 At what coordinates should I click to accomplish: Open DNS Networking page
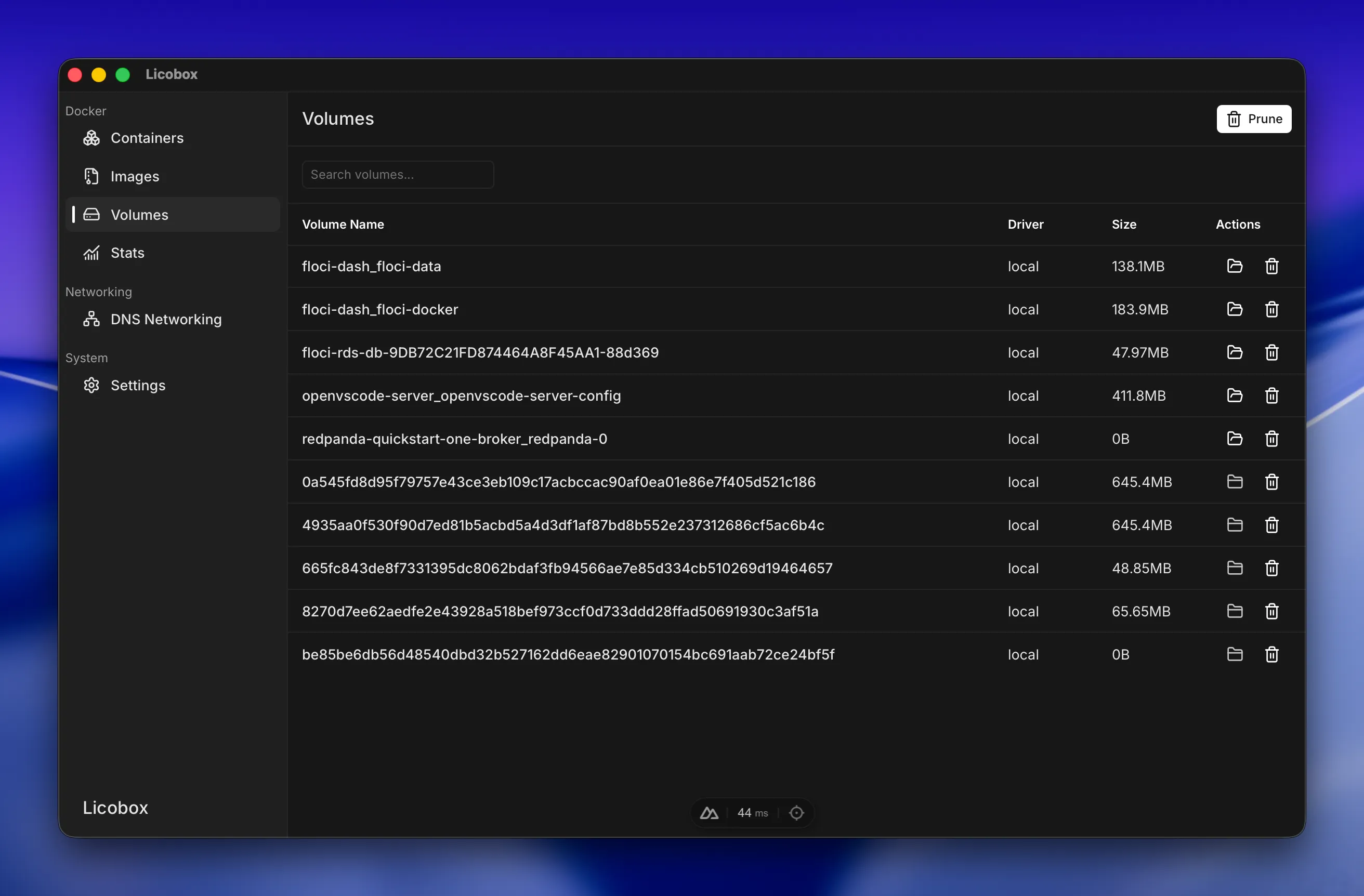173,319
